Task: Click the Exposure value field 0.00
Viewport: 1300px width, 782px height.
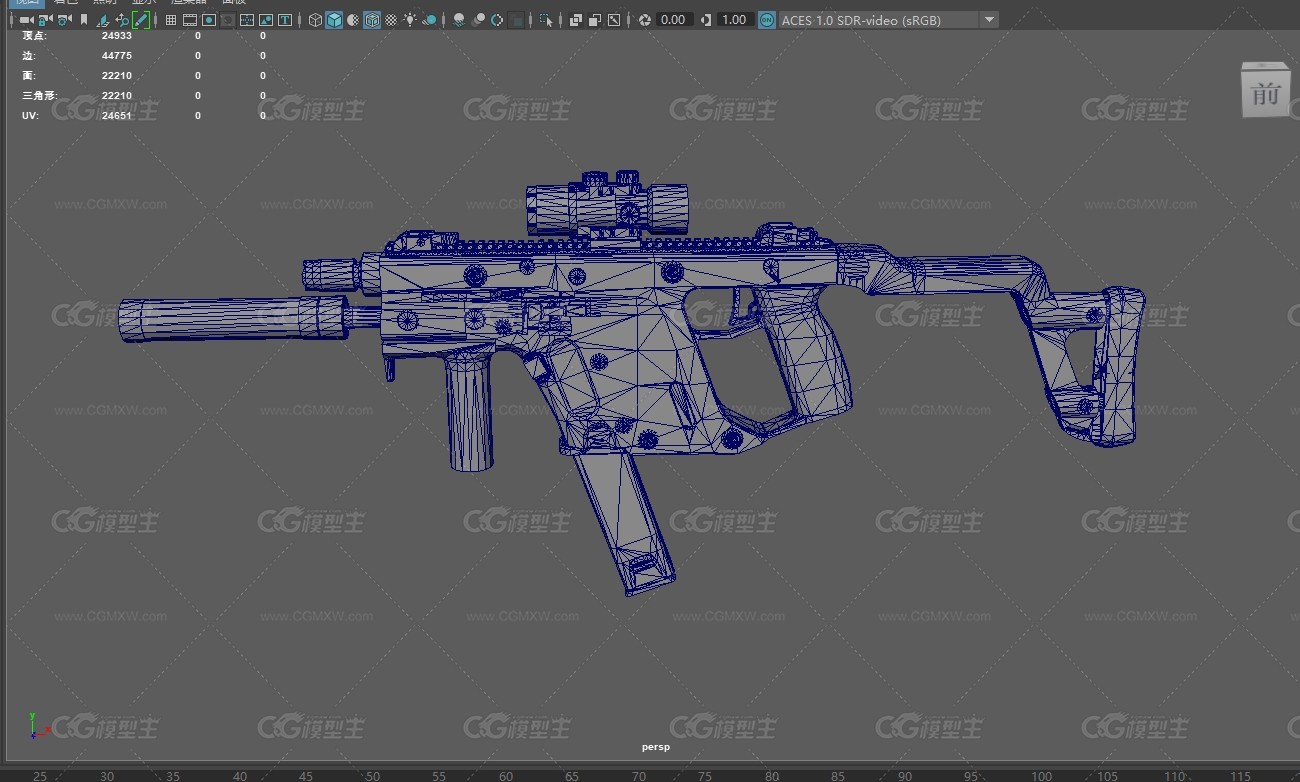Action: click(x=674, y=20)
